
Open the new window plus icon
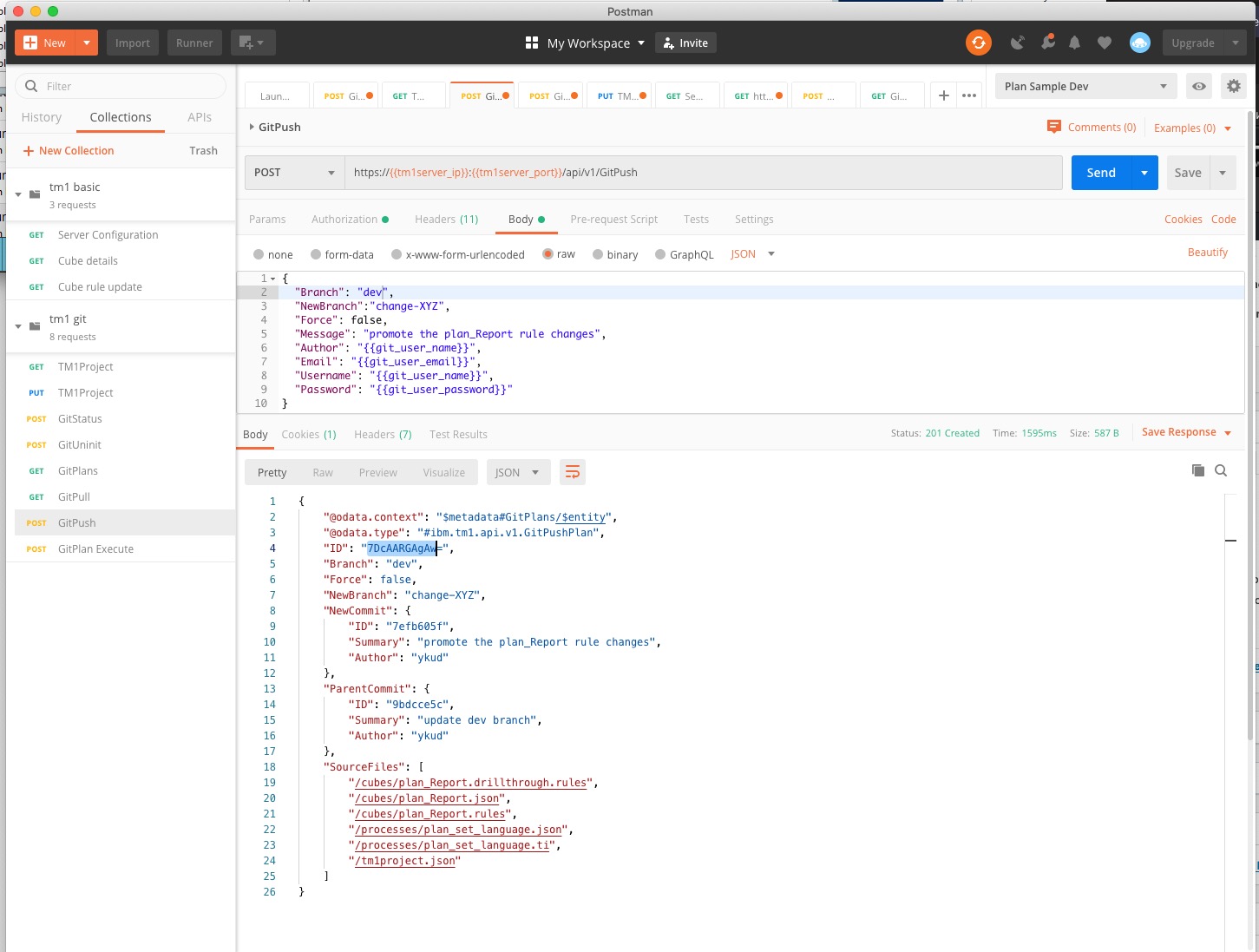coord(252,43)
